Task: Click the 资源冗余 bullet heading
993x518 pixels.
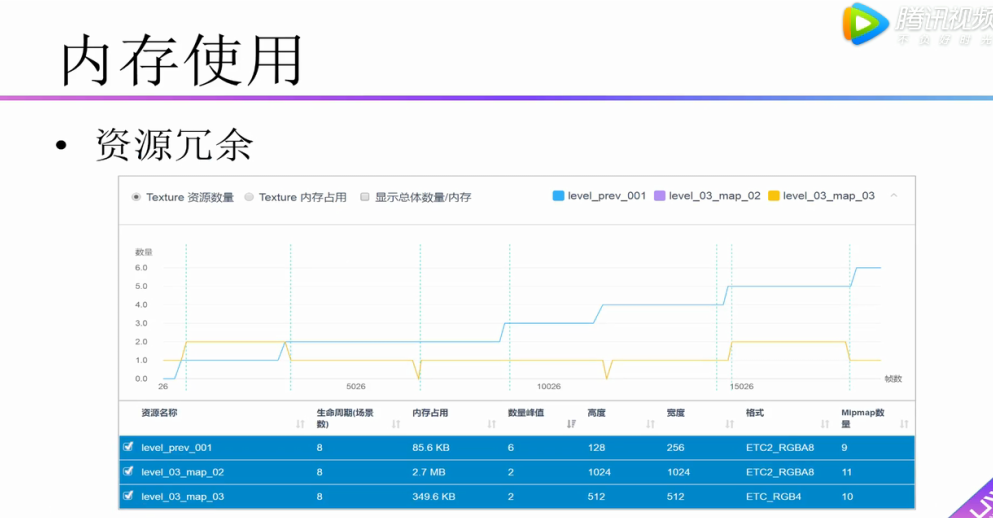Action: (174, 145)
